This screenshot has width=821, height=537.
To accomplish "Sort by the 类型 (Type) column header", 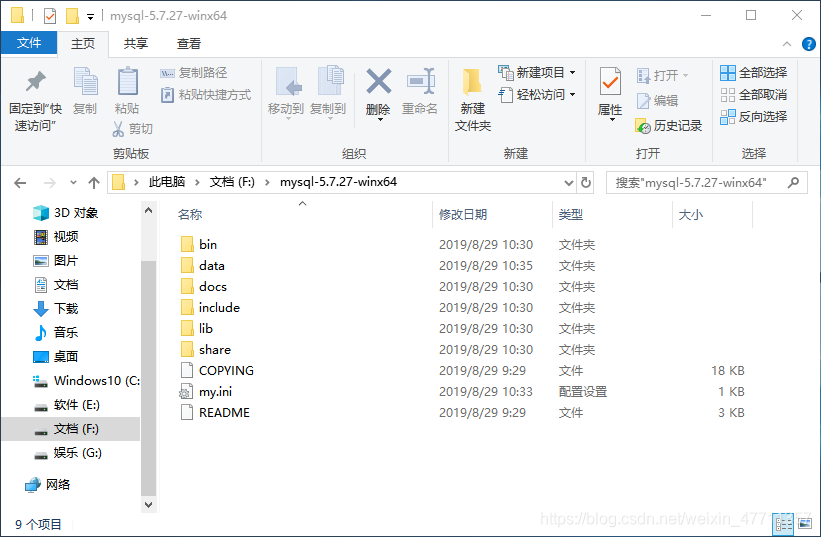I will pyautogui.click(x=571, y=215).
